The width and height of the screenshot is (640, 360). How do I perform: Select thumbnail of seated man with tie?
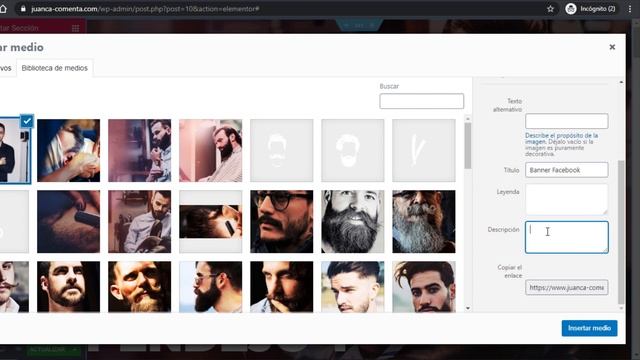[x=140, y=222]
